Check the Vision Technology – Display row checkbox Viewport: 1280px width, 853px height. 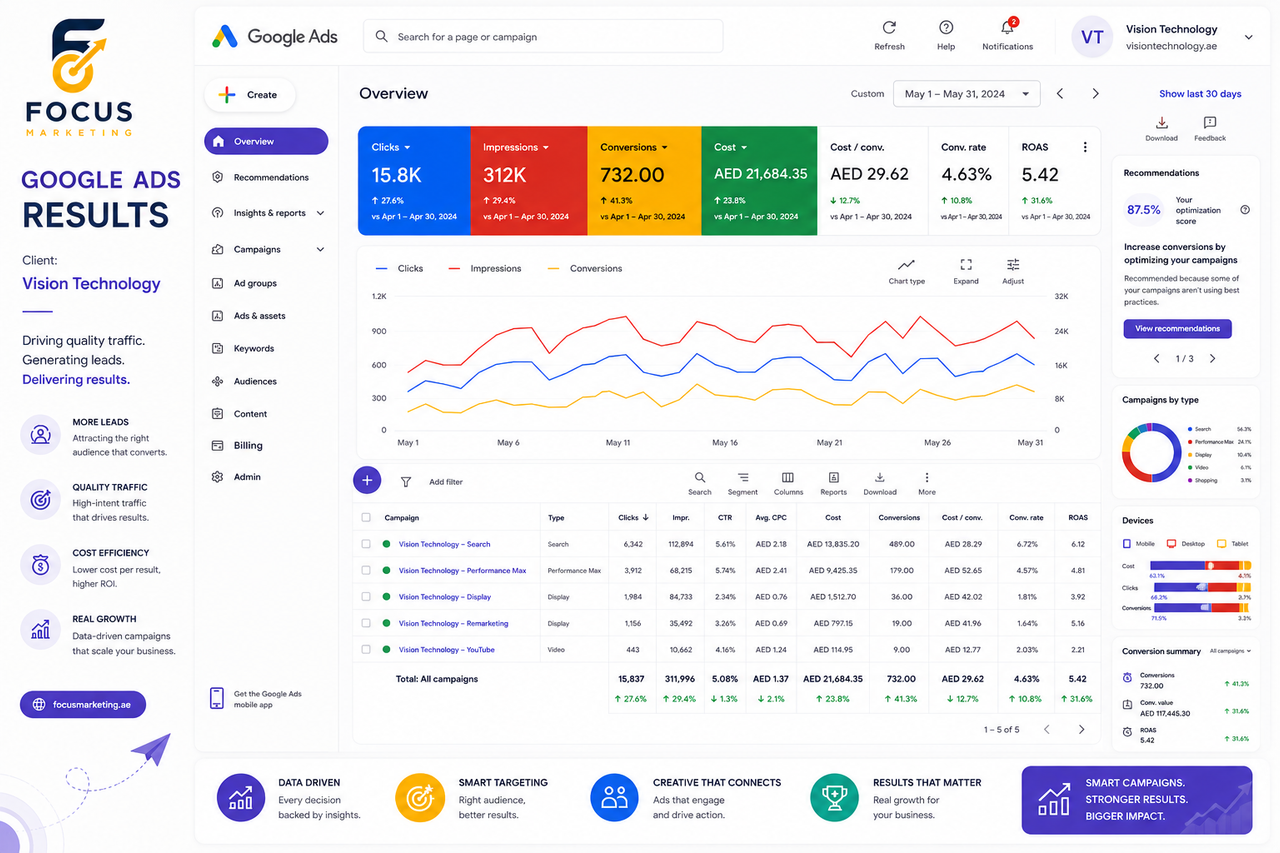point(366,597)
